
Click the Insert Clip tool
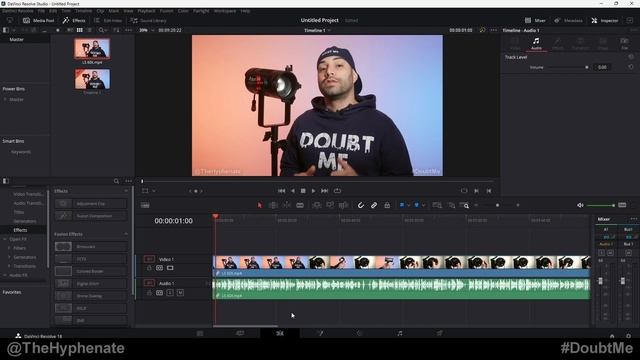coord(316,205)
